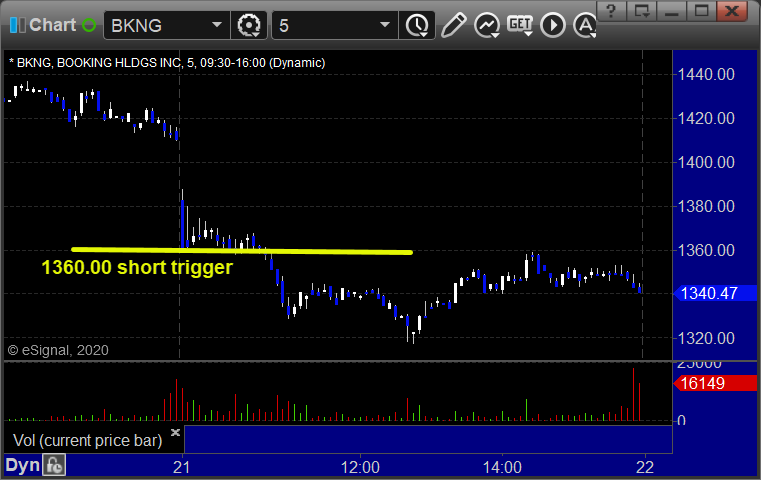761x480 pixels.
Task: Click the help question mark button
Action: click(x=612, y=11)
